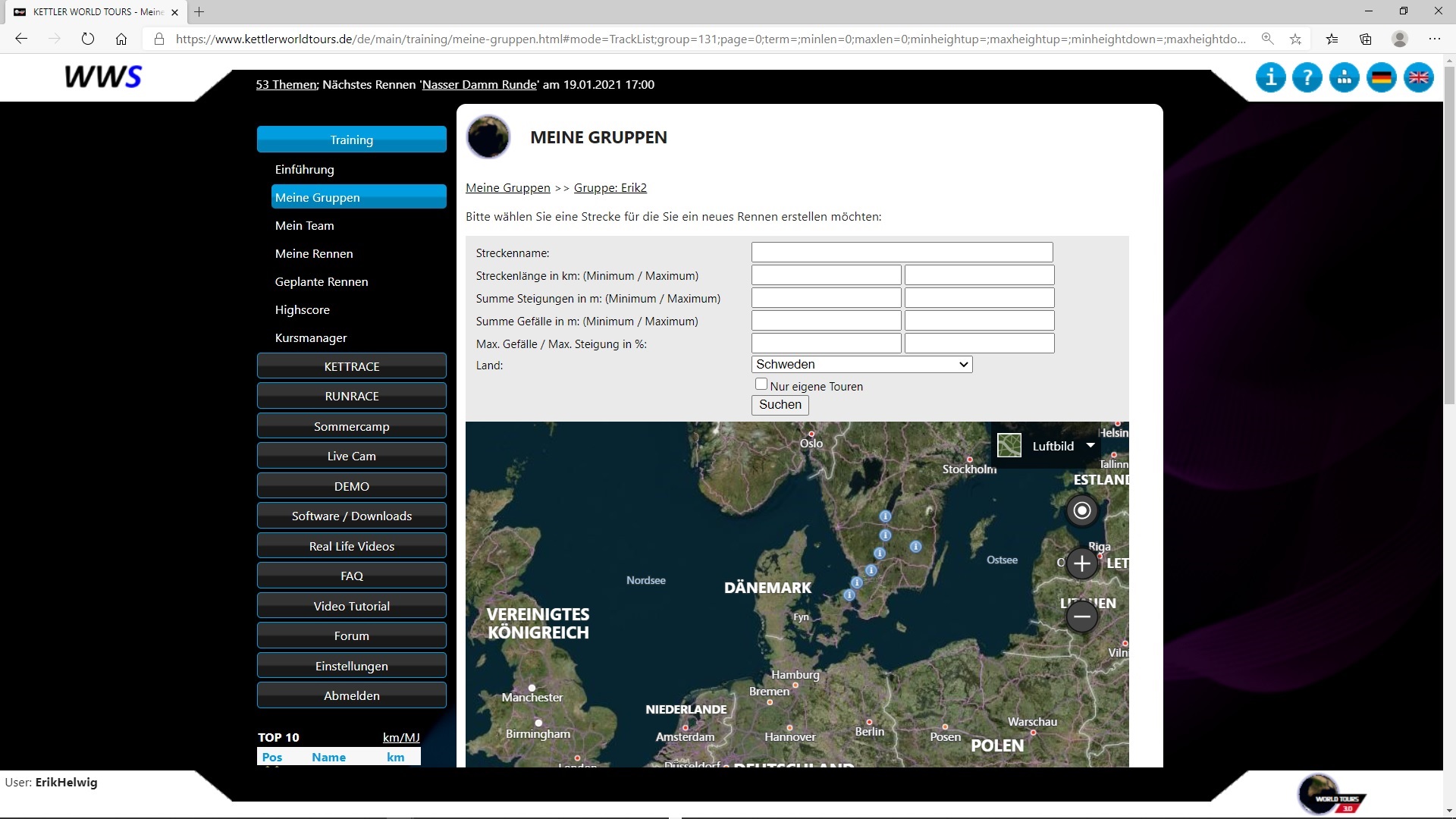Open Geplante Rennen
Viewport: 1456px width, 819px height.
click(322, 281)
